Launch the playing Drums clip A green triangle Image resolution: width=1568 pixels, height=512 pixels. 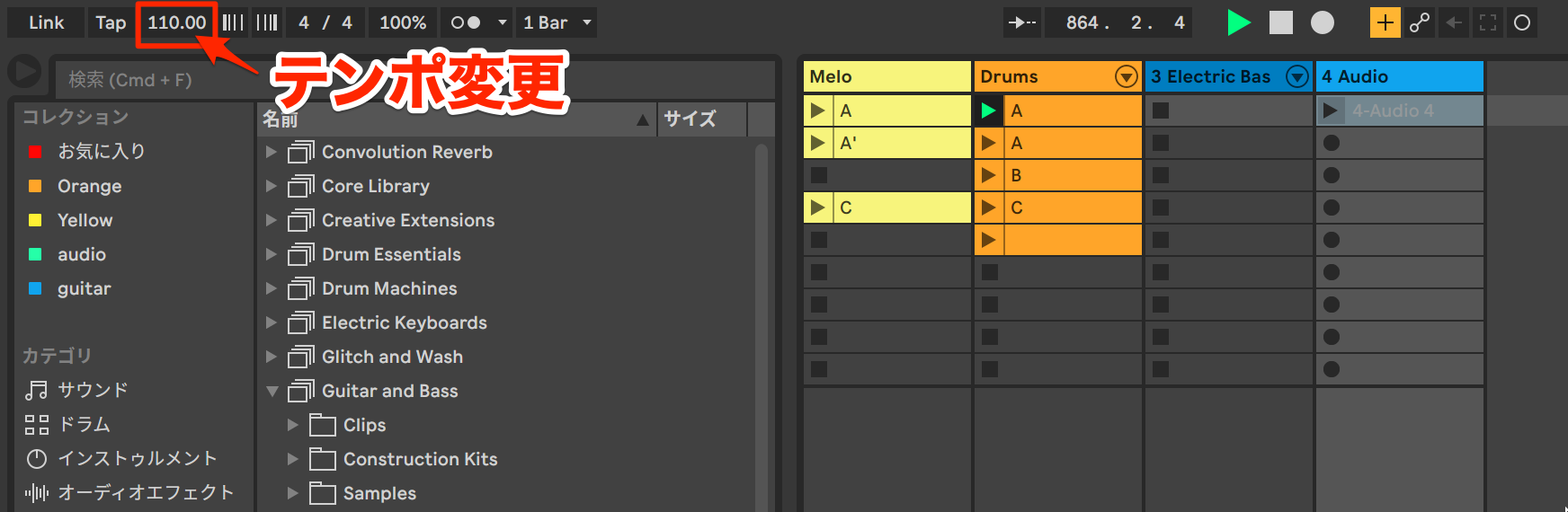point(988,110)
